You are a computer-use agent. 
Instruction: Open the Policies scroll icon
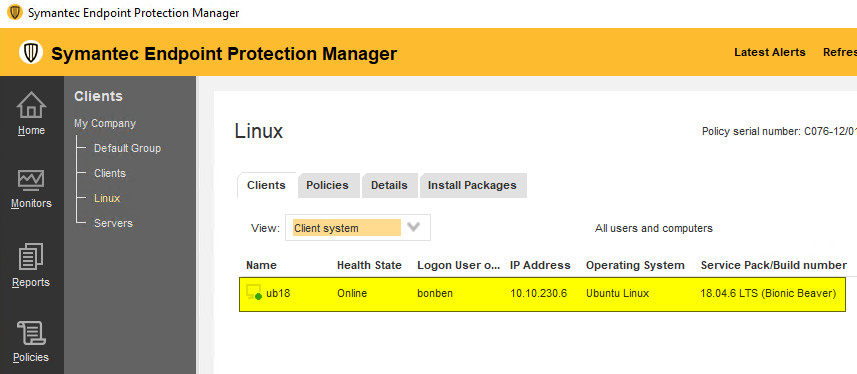pyautogui.click(x=31, y=333)
